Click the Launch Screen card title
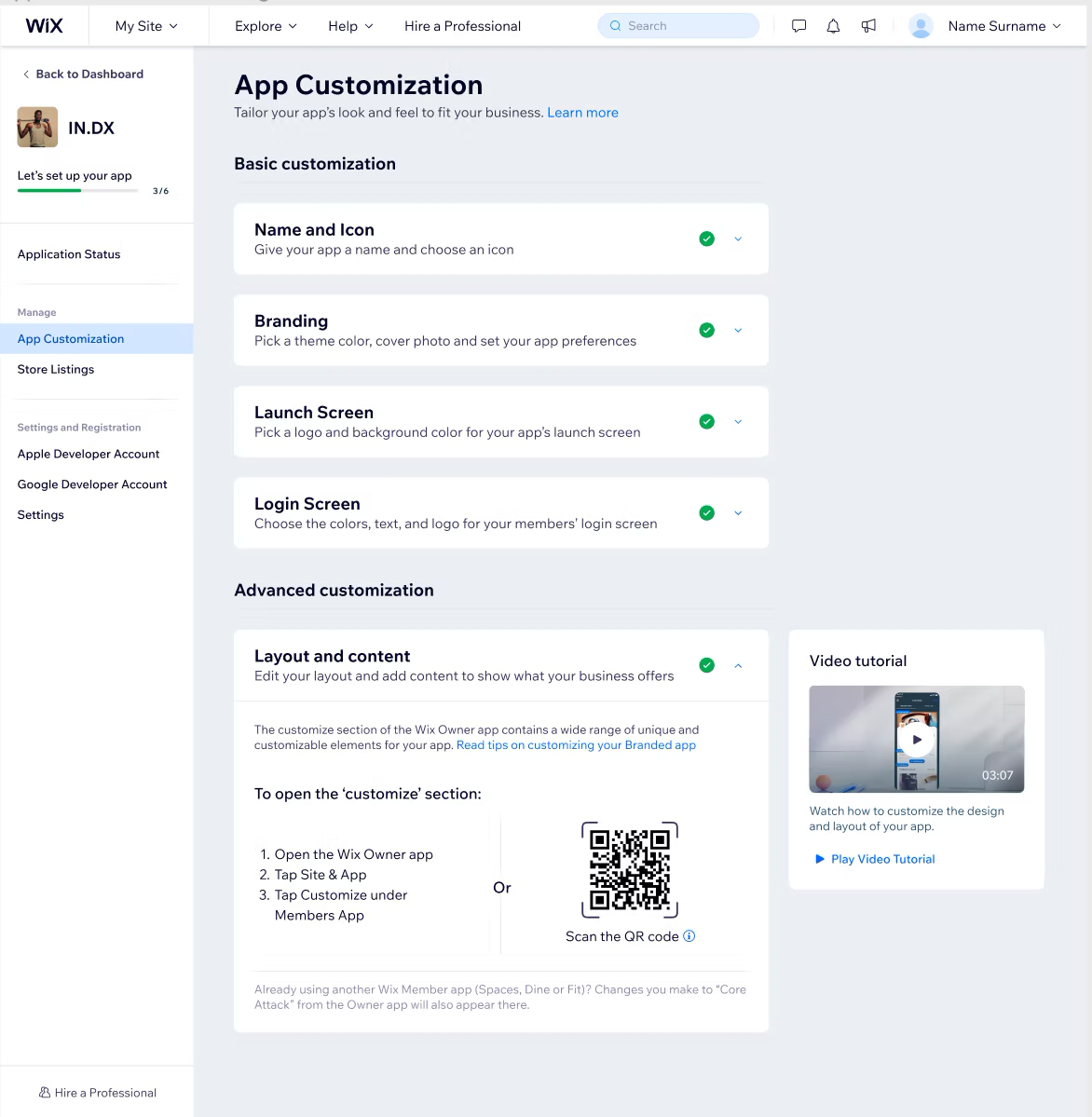Image resolution: width=1092 pixels, height=1117 pixels. click(x=314, y=412)
